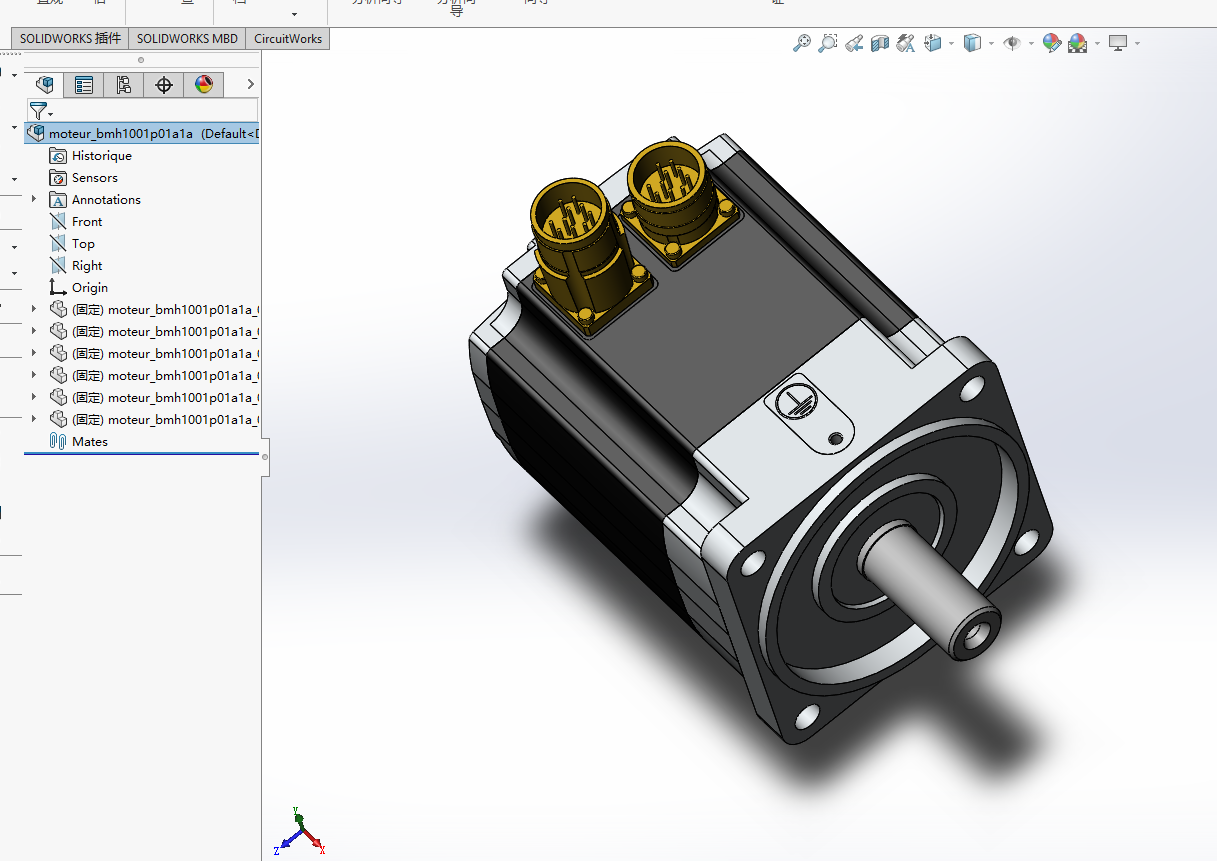Image resolution: width=1217 pixels, height=861 pixels.
Task: Toggle the Hide/Show Items eye icon
Action: [1012, 43]
